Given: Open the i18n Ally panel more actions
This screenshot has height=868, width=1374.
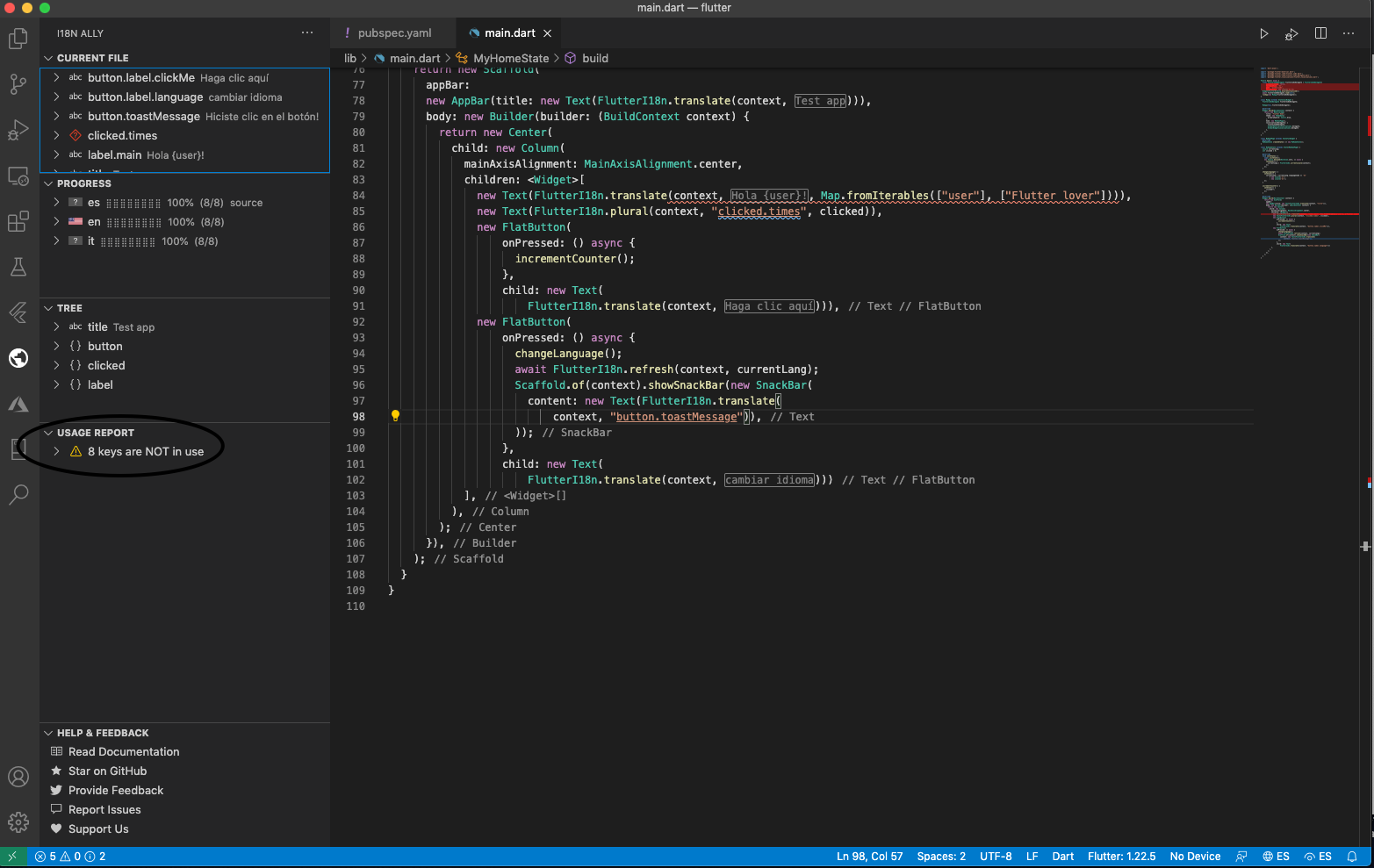Looking at the screenshot, I should (x=307, y=33).
